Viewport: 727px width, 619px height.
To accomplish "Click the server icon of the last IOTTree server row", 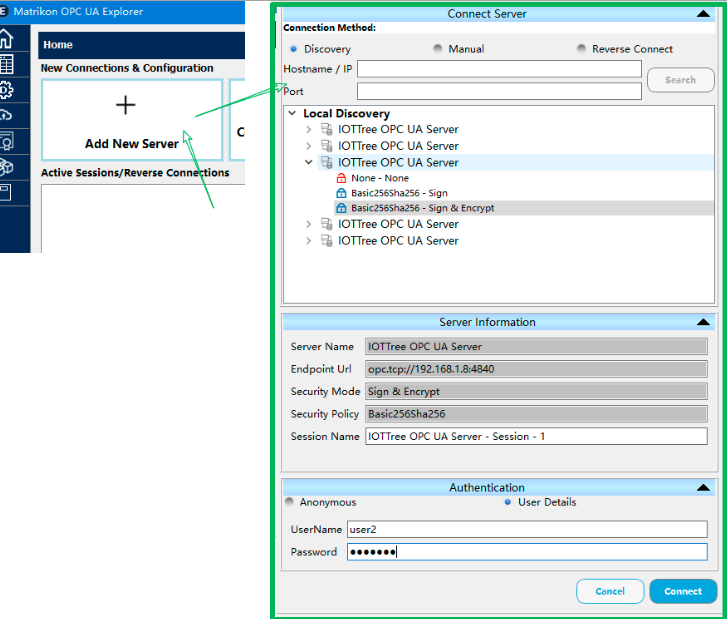I will pos(326,241).
